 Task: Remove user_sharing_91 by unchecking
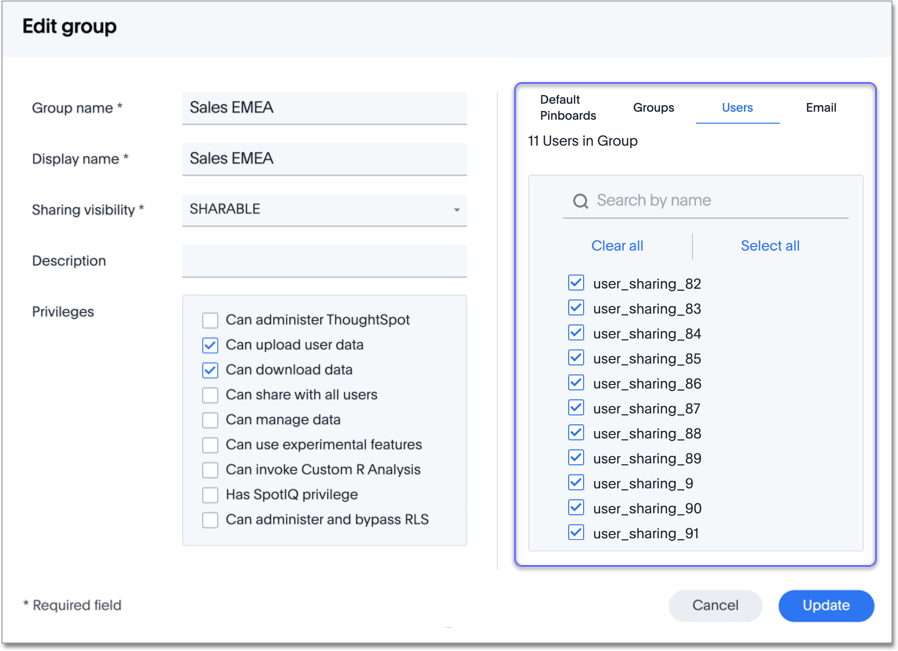click(576, 533)
